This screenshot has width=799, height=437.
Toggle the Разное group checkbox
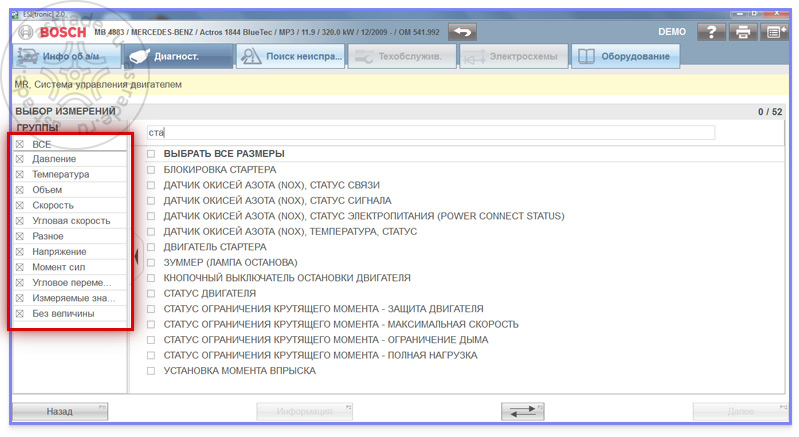click(x=20, y=236)
